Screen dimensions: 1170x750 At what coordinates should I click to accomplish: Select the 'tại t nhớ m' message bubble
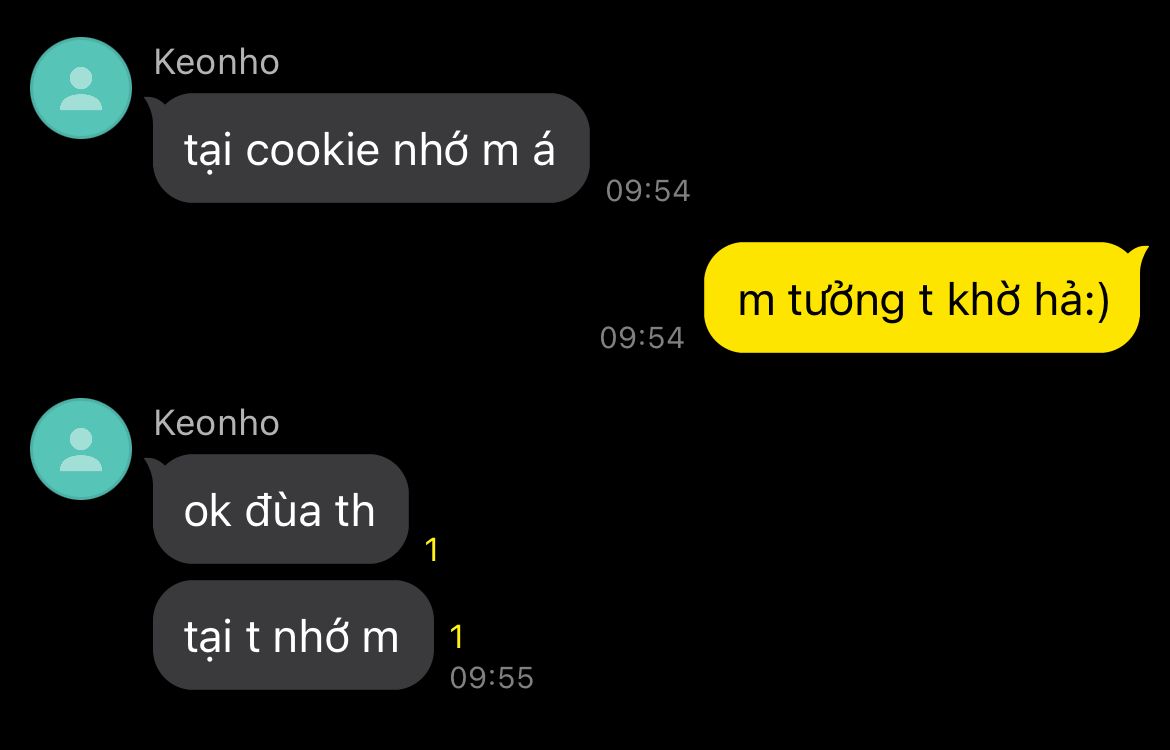pos(293,635)
